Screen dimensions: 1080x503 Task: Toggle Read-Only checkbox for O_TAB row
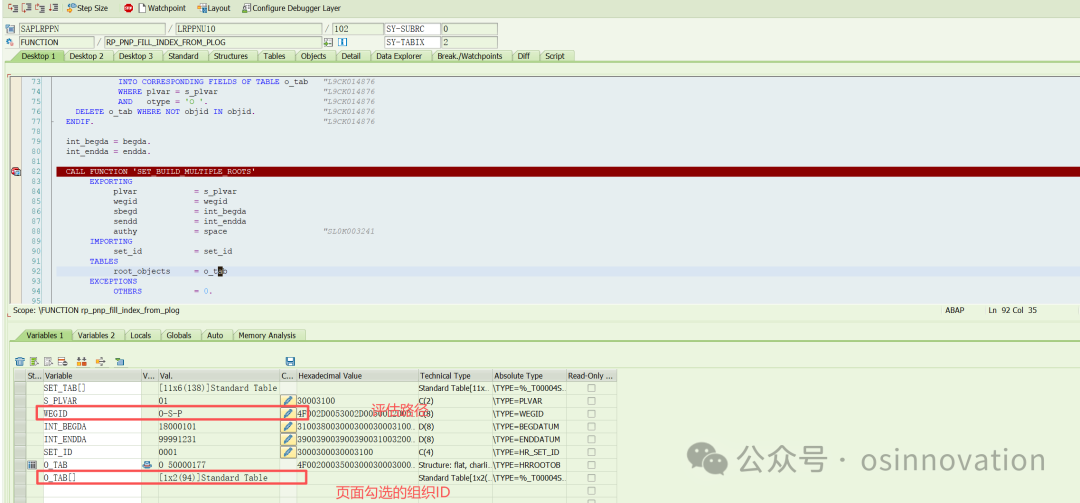coord(591,465)
